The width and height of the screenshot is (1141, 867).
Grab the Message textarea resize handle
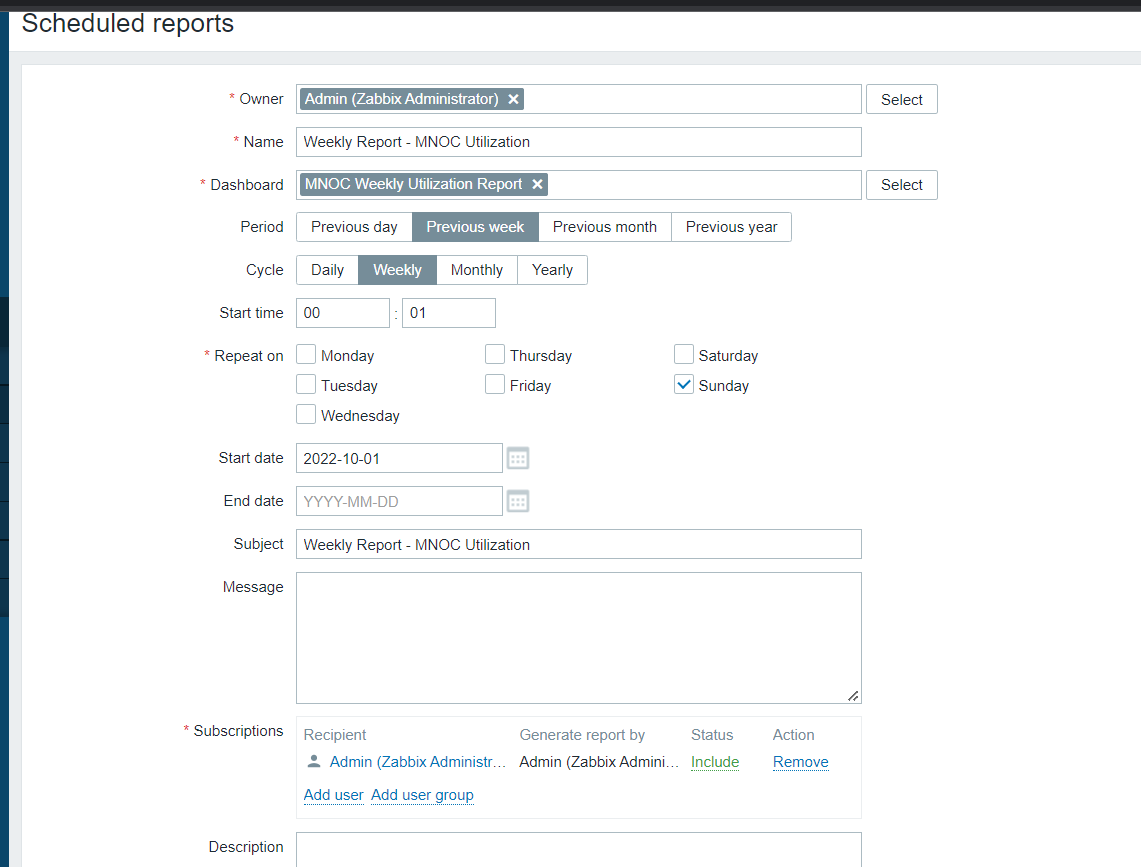(x=853, y=696)
